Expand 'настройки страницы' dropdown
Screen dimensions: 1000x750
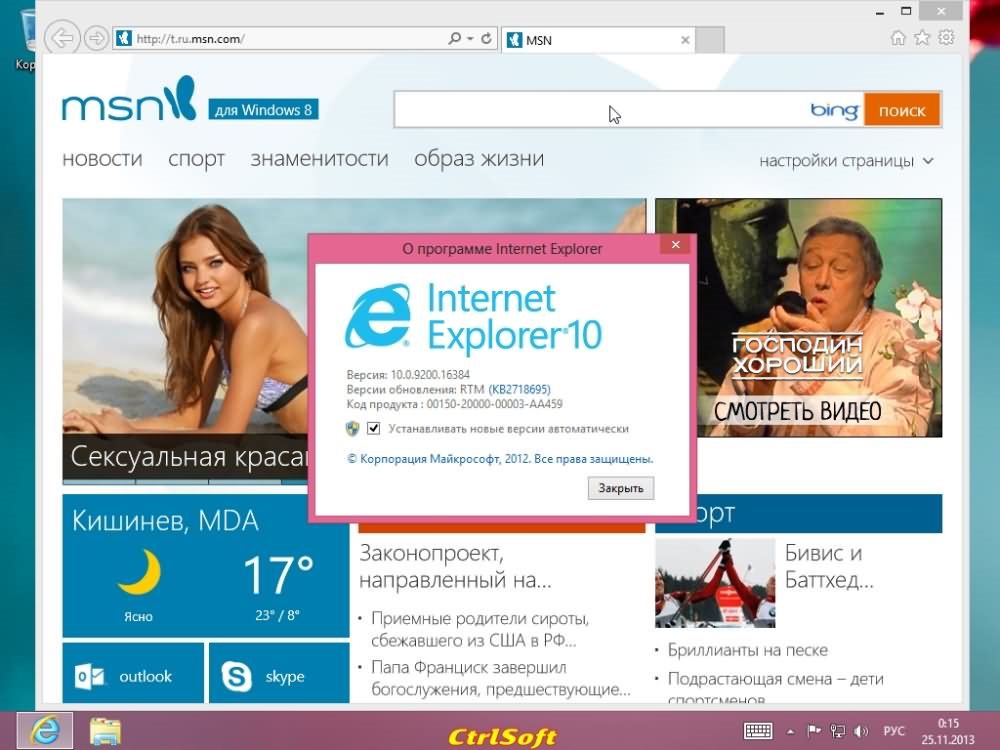pyautogui.click(x=846, y=160)
